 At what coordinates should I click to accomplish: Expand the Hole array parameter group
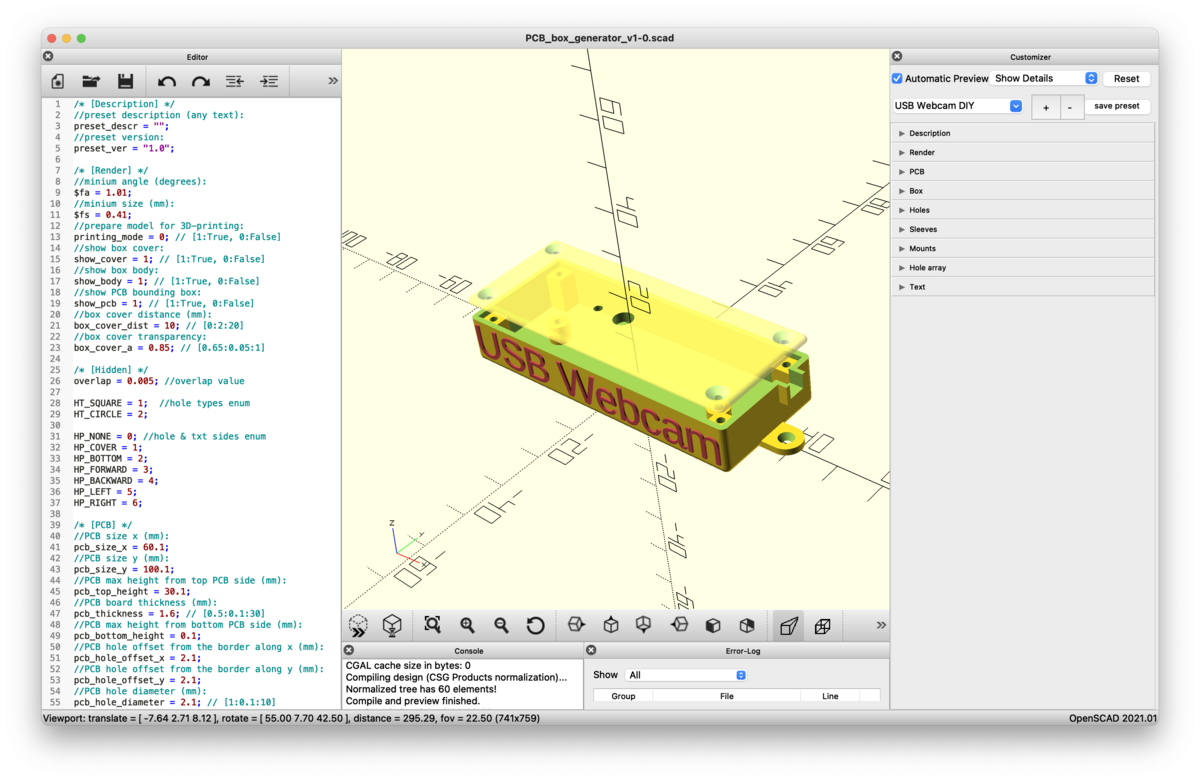click(x=1022, y=267)
